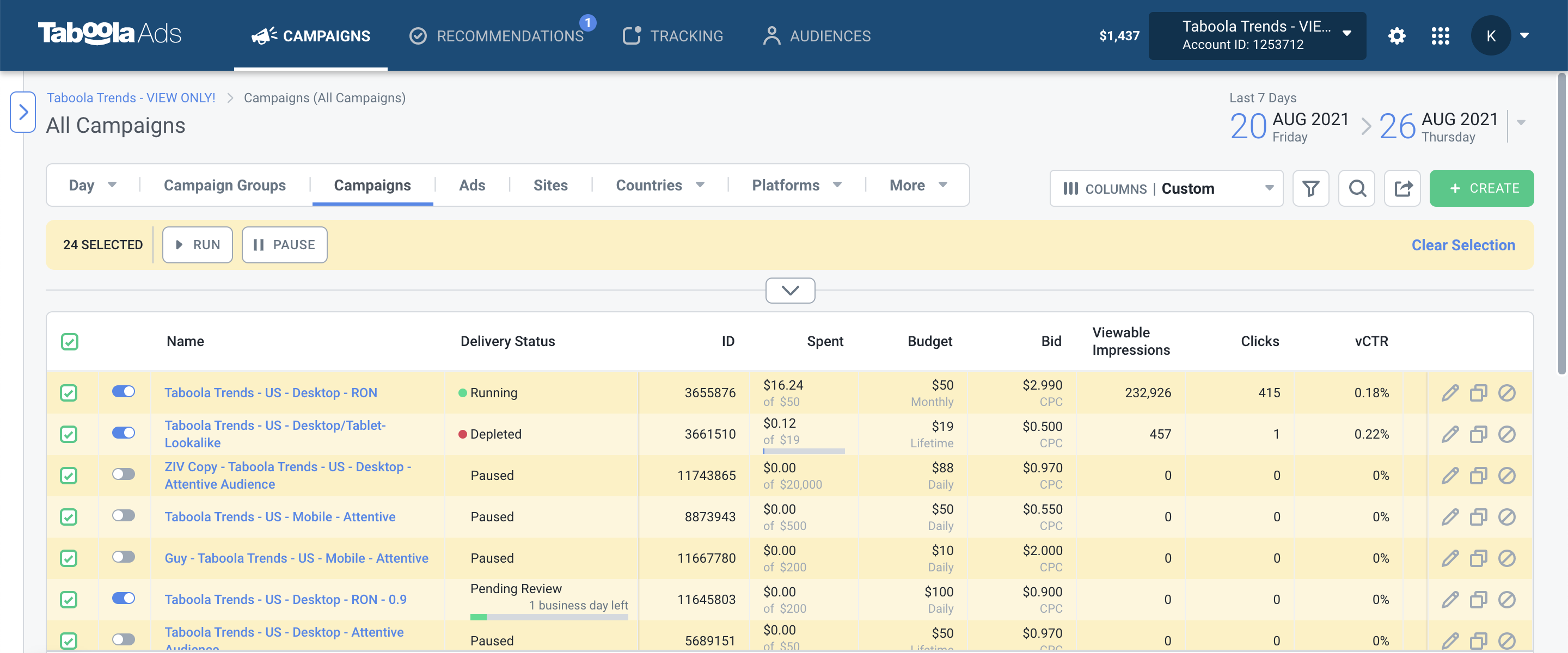The height and width of the screenshot is (653, 1568).
Task: Duplicate the Guy - Taboola Trends campaign
Action: [1479, 558]
